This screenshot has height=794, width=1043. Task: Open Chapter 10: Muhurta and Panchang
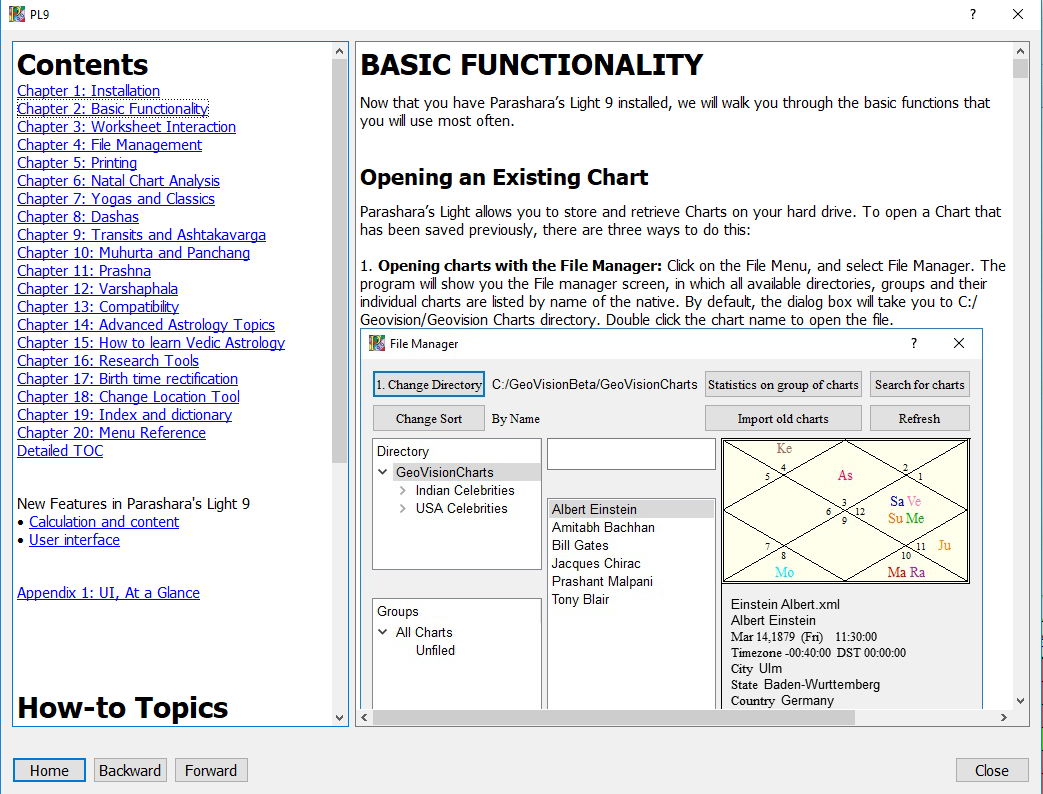coord(134,253)
